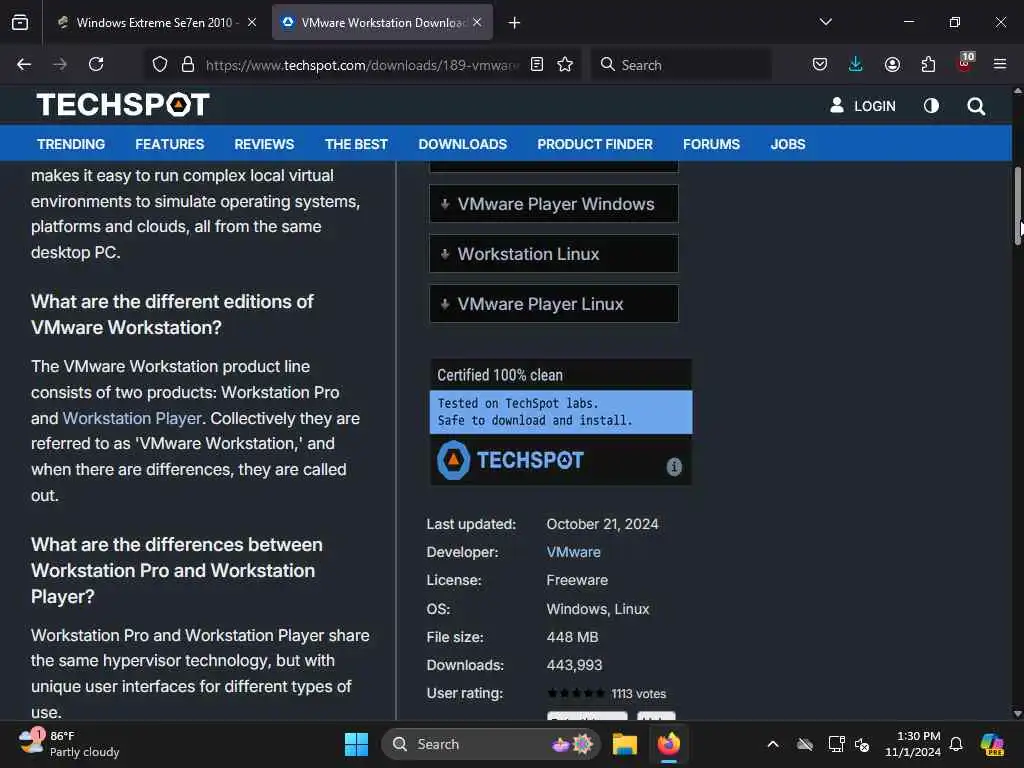Toggle TechSpot dark/light theme
Image resolution: width=1024 pixels, height=768 pixels.
pyautogui.click(x=931, y=106)
